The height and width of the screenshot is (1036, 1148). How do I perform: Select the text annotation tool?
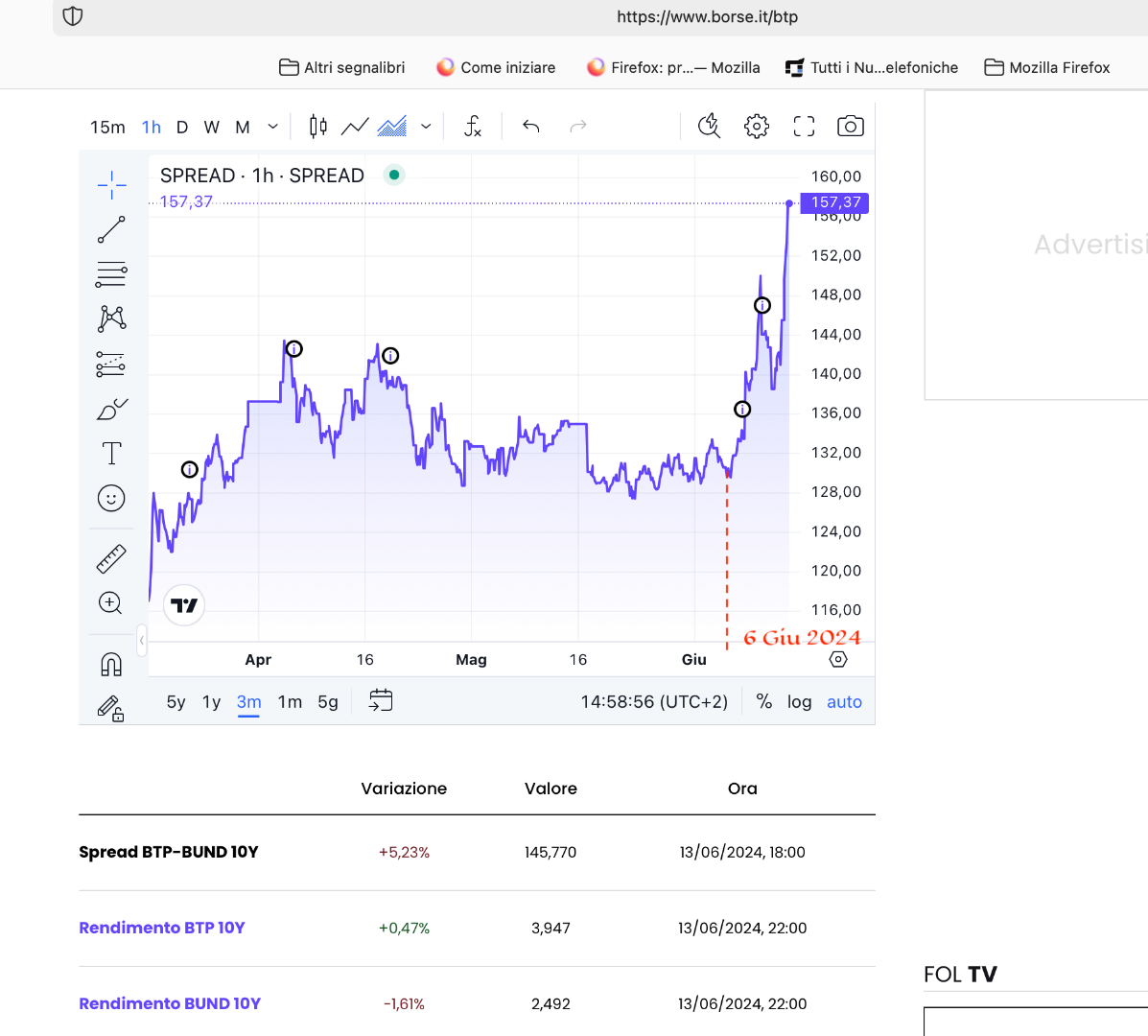tap(111, 453)
